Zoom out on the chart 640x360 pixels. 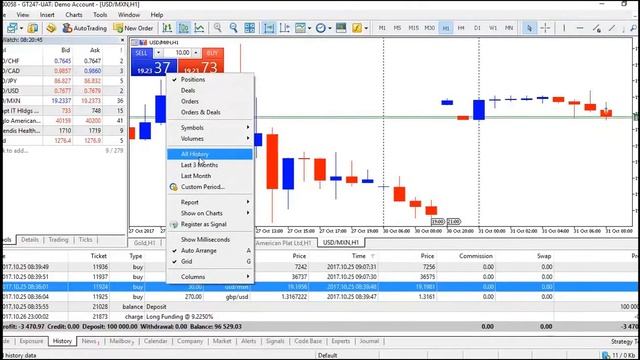[233, 28]
